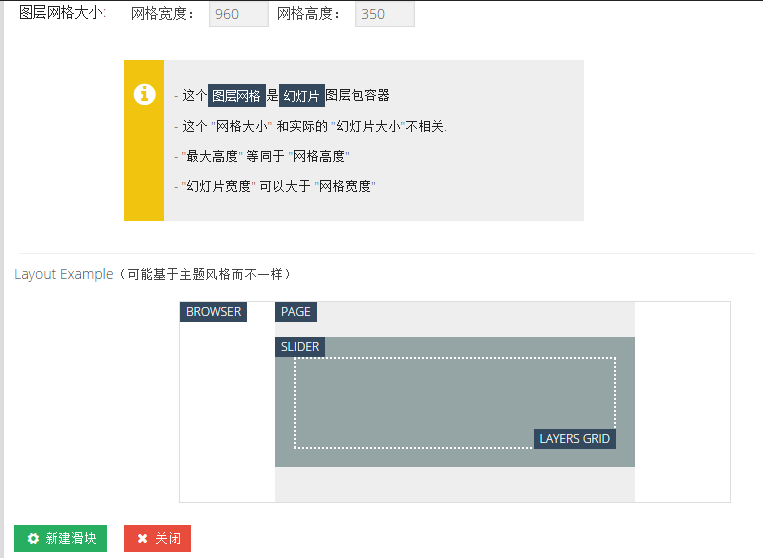This screenshot has height=558, width=763.
Task: Click the highlighted 图层网格 tag
Action: point(236,96)
